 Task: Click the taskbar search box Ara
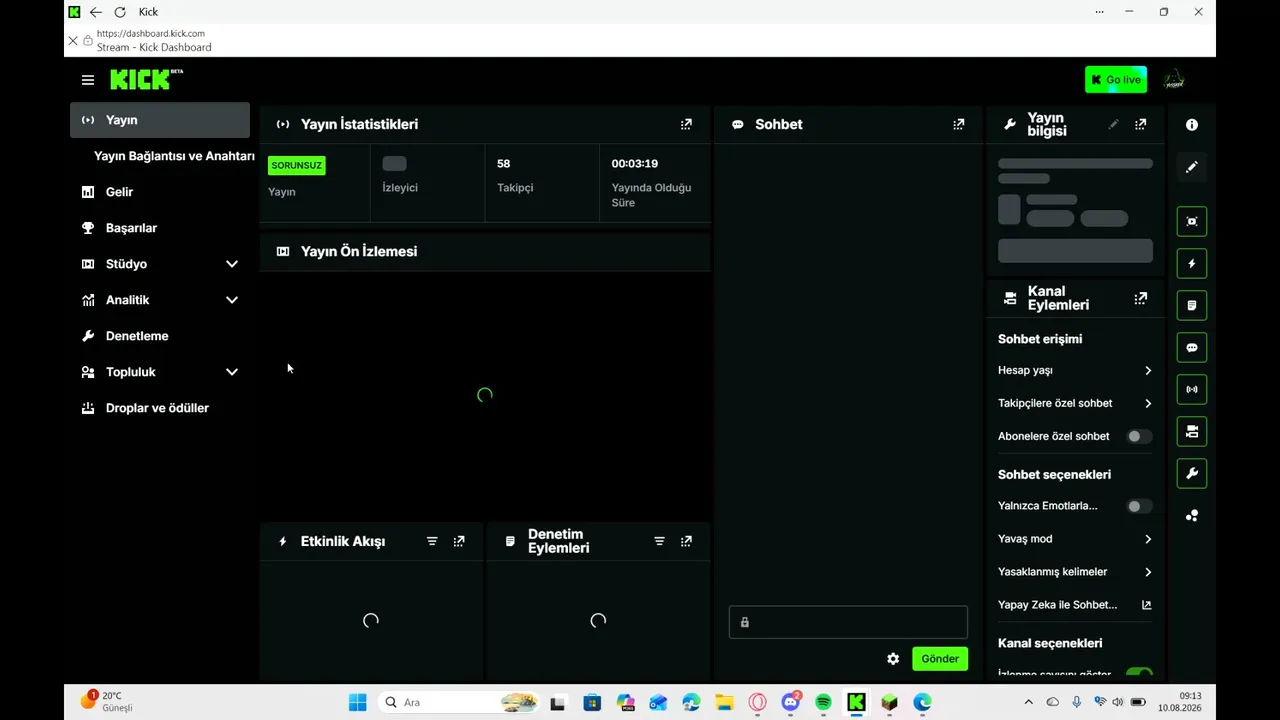459,703
